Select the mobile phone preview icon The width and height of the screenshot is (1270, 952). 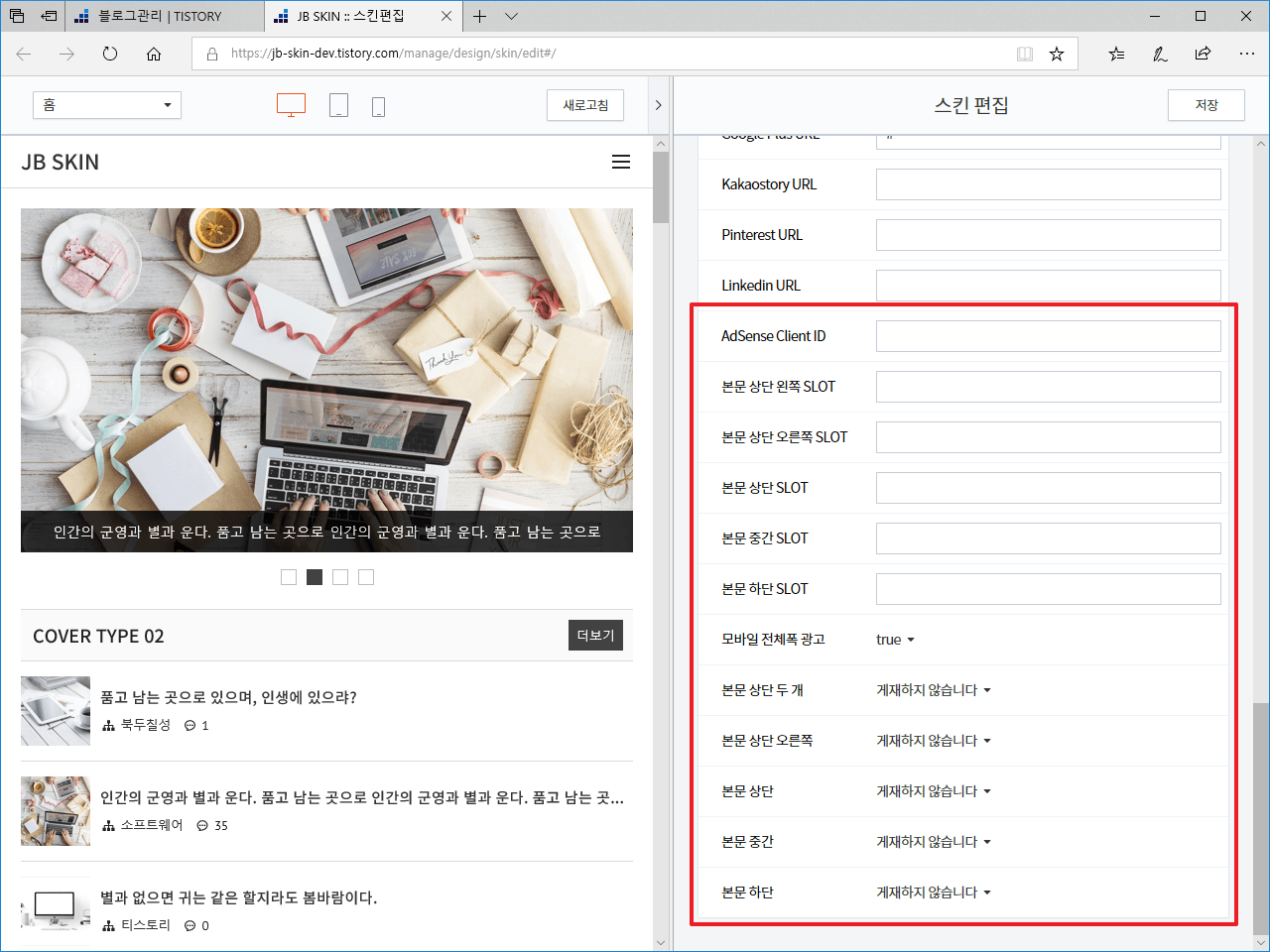coord(378,106)
